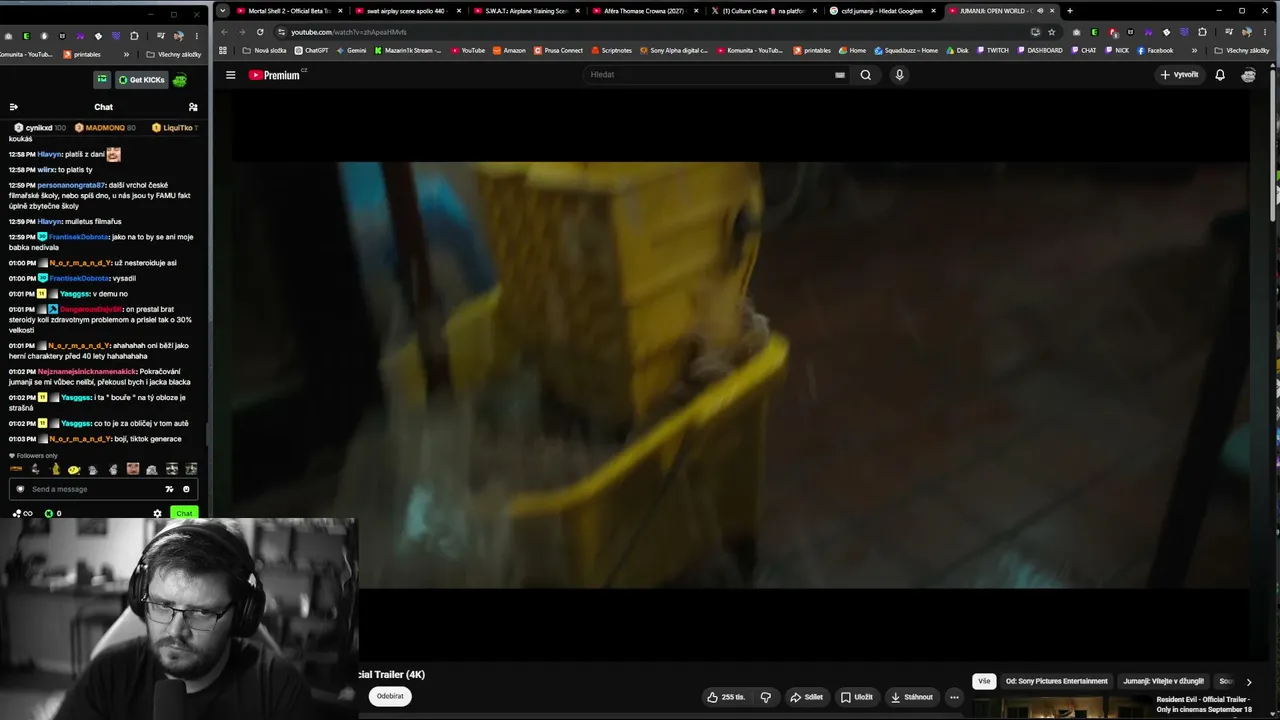Open chat user personanongrata87's profile
The width and height of the screenshot is (1280, 720).
point(71,185)
